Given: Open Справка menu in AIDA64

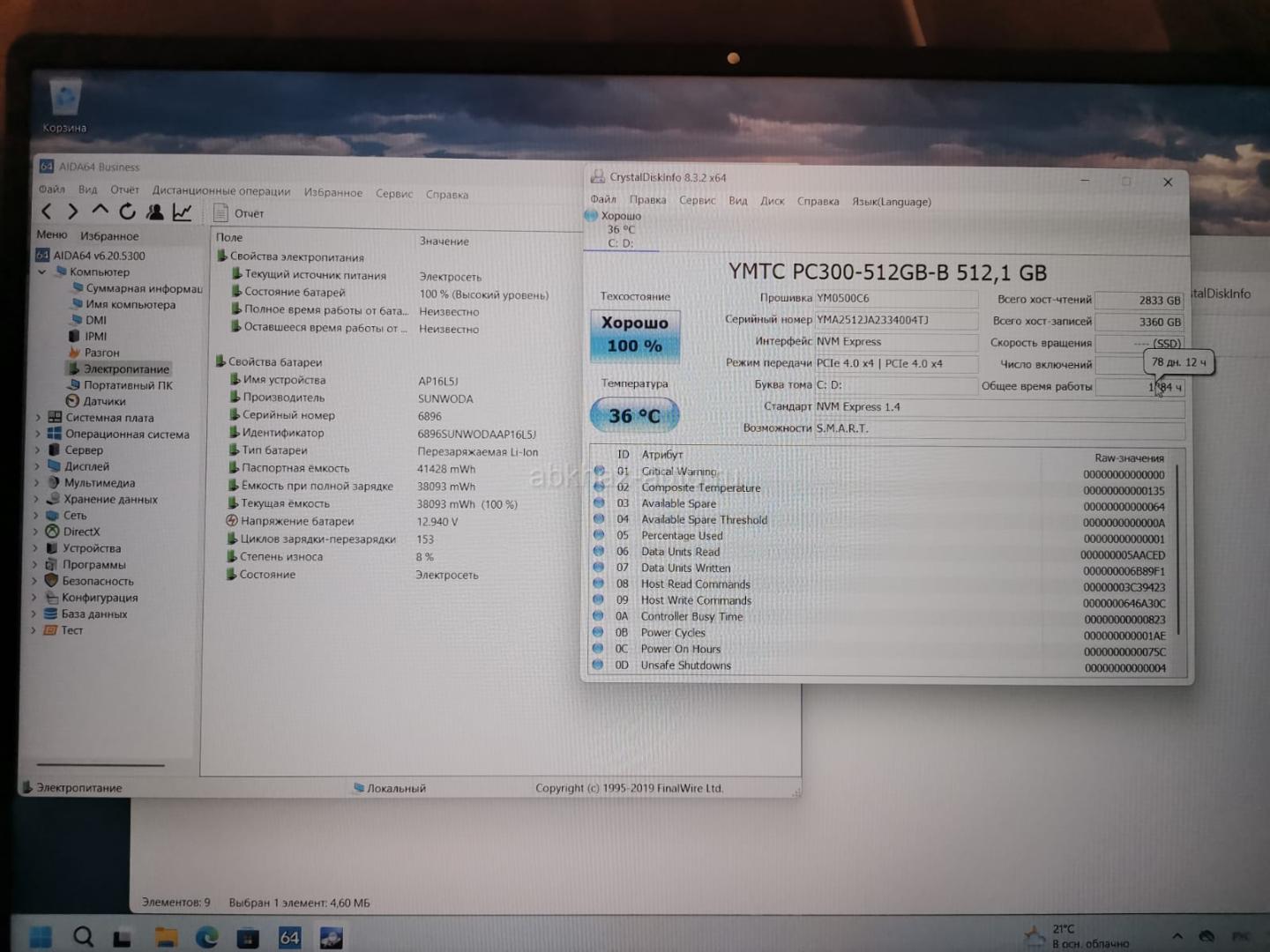Looking at the screenshot, I should 446,194.
